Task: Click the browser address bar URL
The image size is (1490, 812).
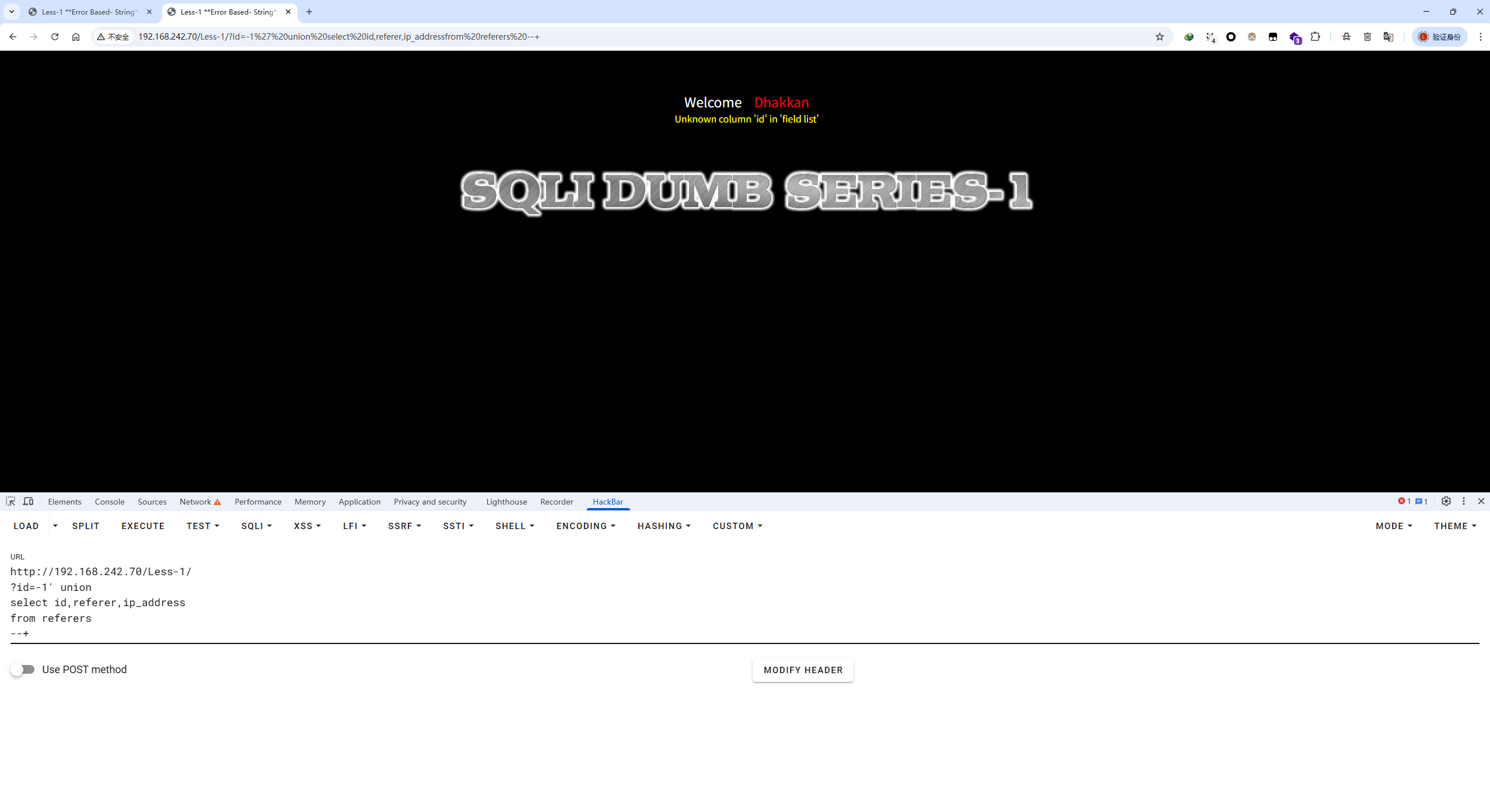Action: click(338, 37)
